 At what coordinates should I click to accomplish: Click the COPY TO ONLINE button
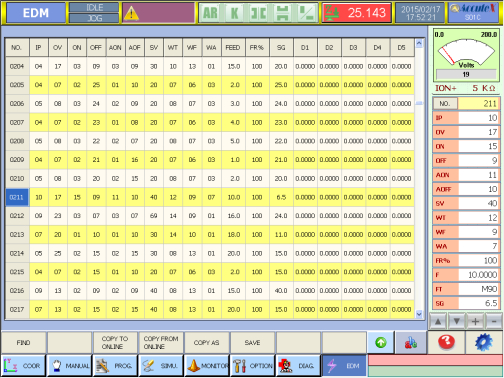[x=115, y=343]
